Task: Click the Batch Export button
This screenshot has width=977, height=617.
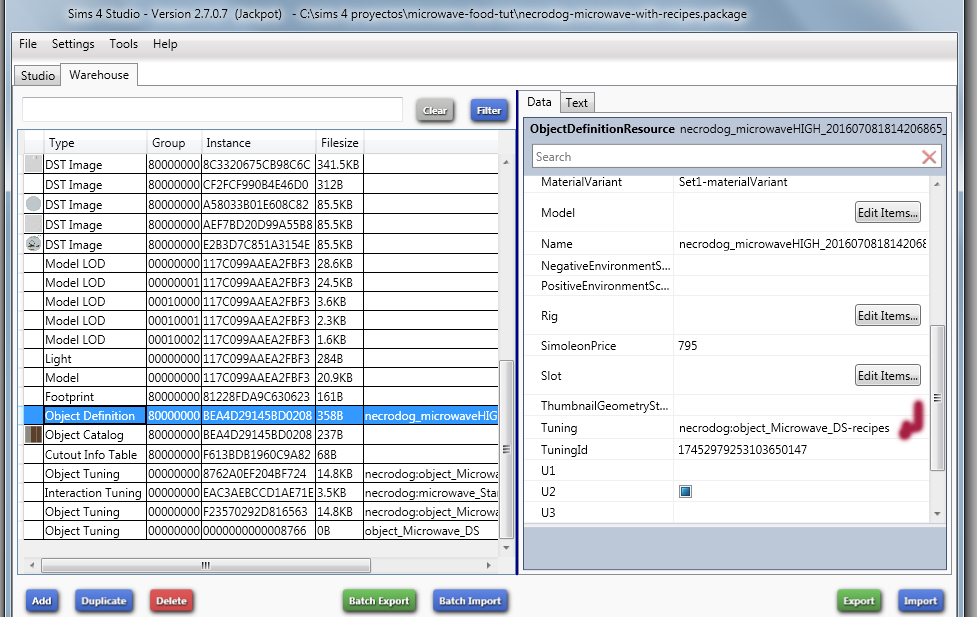Action: (379, 601)
